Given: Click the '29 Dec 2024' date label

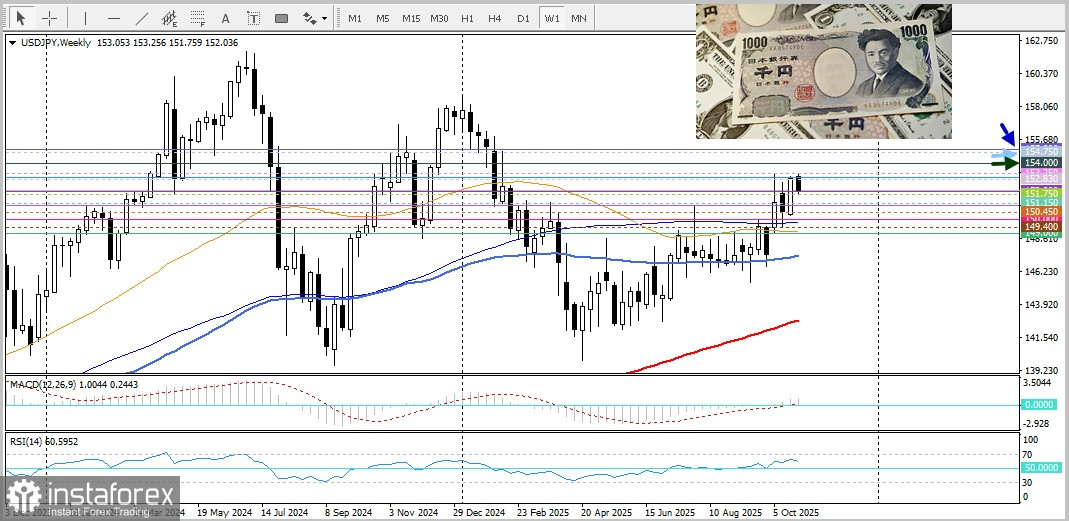Looking at the screenshot, I should point(479,511).
